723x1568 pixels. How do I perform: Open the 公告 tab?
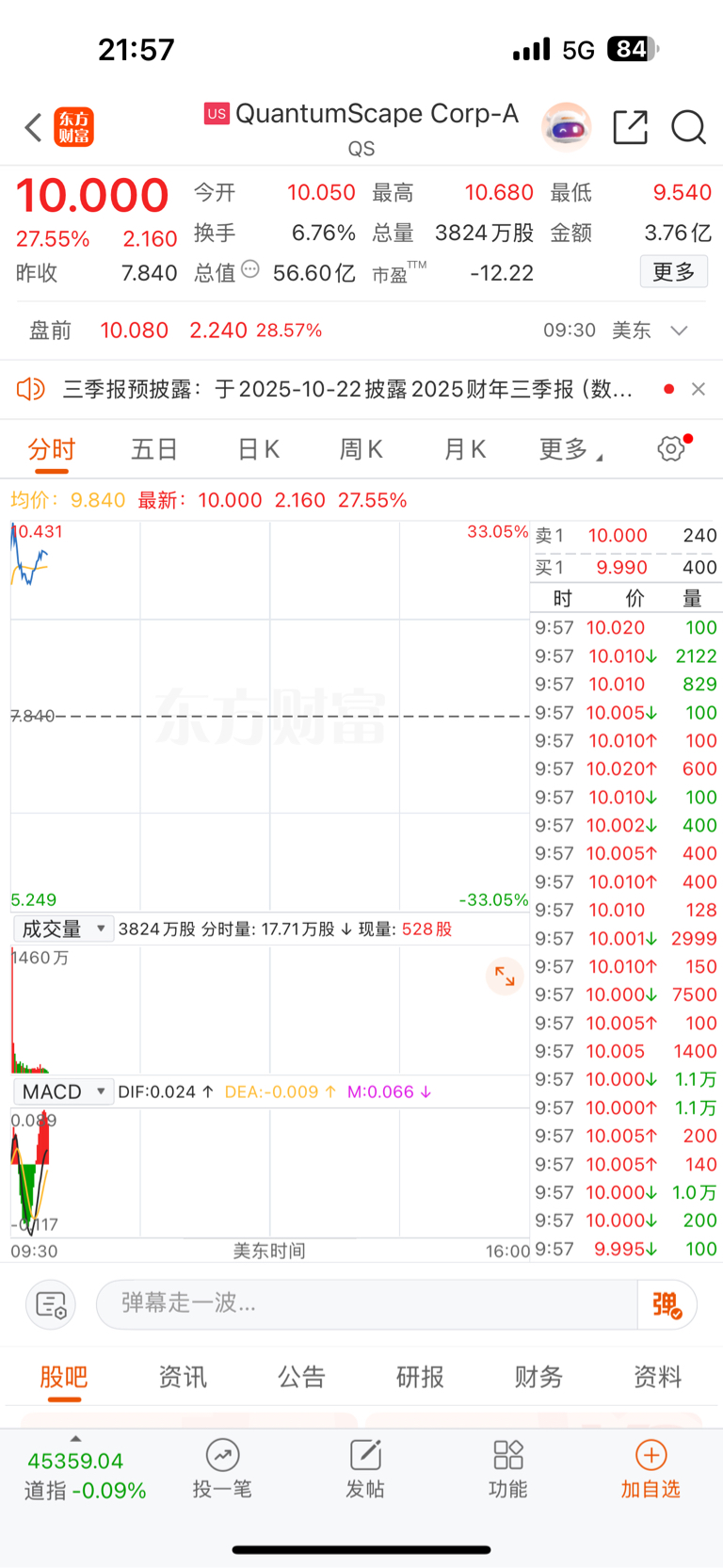(301, 1377)
